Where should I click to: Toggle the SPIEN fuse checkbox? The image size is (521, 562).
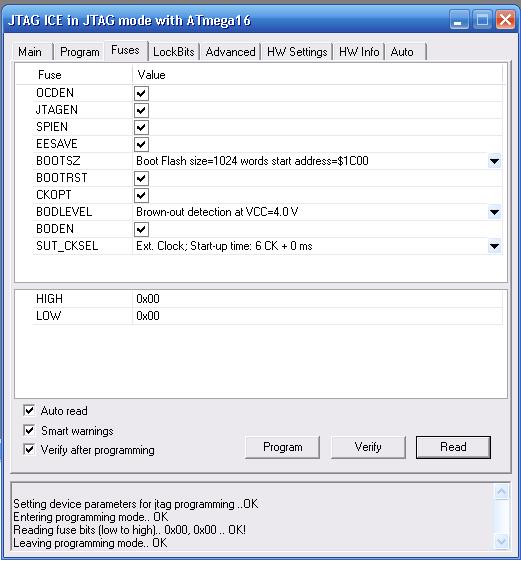[x=141, y=127]
